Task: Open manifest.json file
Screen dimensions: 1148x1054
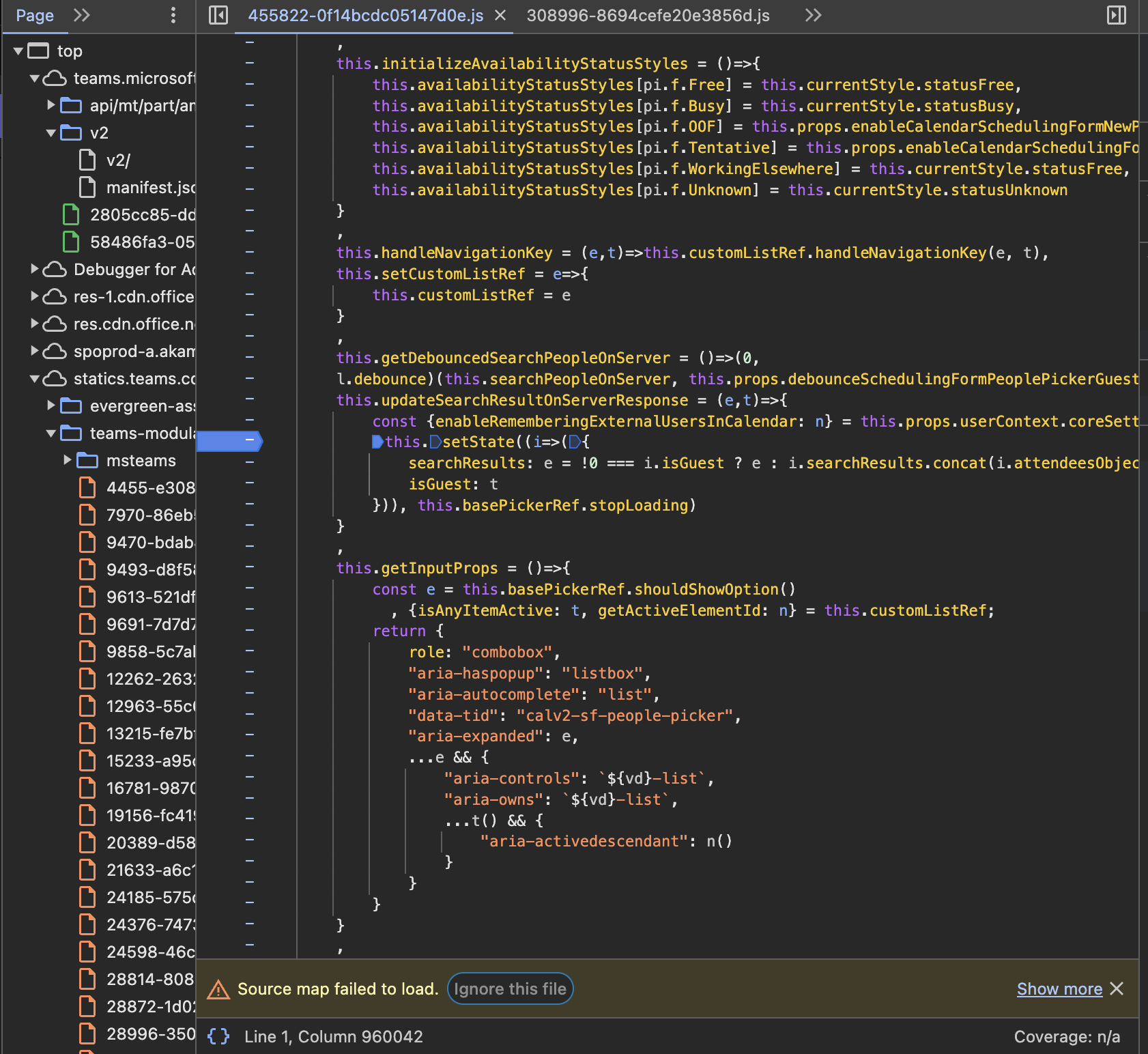Action: (x=137, y=188)
